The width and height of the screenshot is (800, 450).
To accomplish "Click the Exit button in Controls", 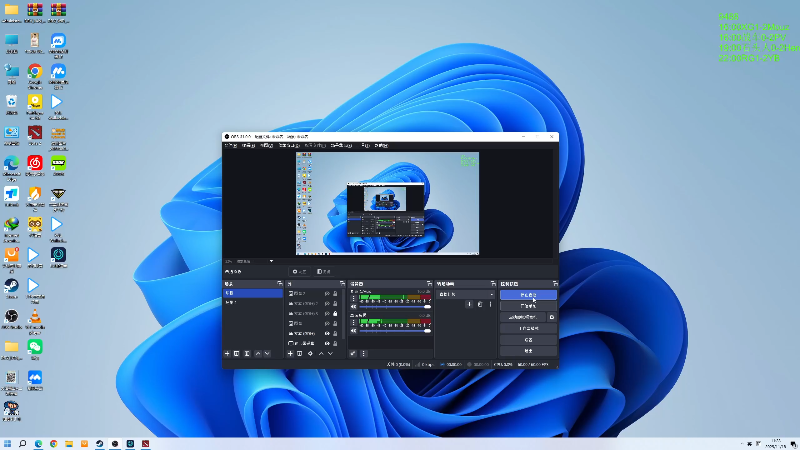I will (x=528, y=351).
